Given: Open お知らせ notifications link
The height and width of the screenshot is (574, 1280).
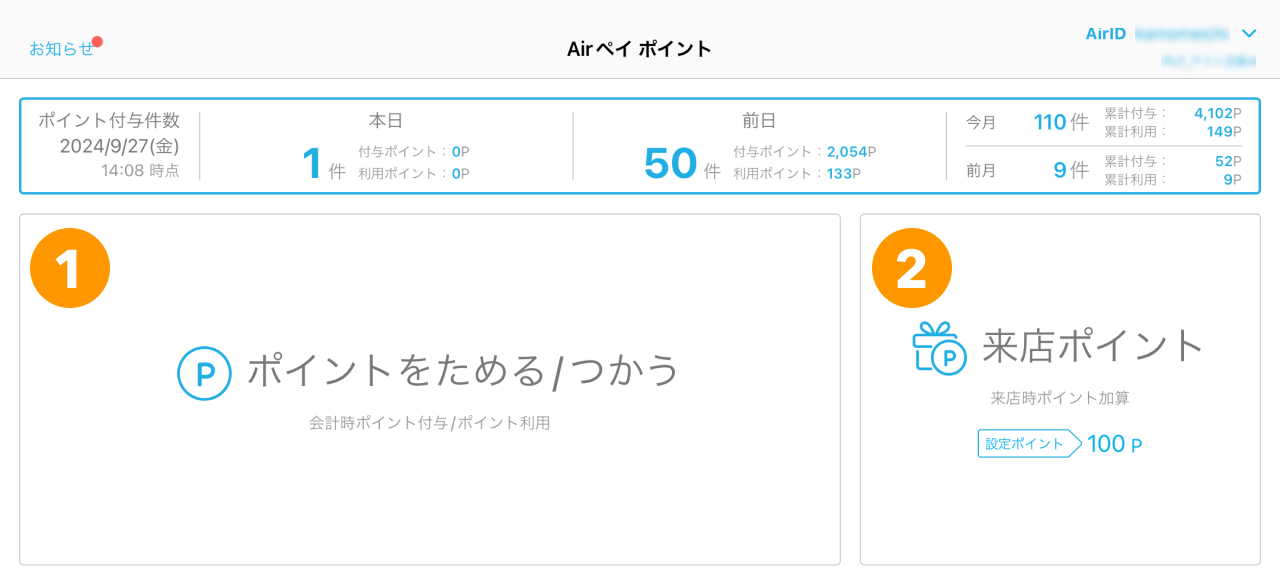Looking at the screenshot, I should [61, 49].
